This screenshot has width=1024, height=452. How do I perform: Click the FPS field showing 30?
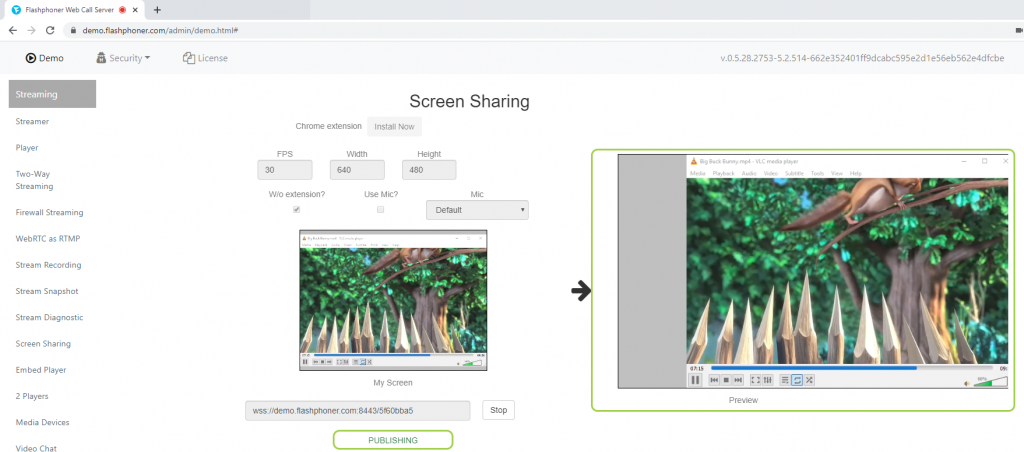285,170
